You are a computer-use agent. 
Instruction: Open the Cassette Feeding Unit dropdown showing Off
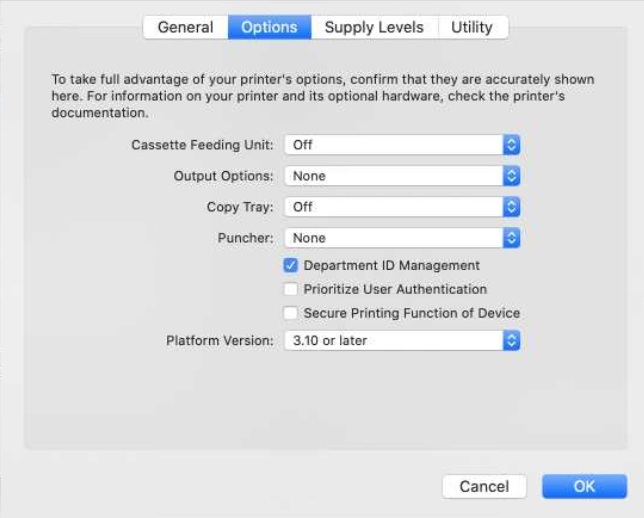click(x=393, y=145)
